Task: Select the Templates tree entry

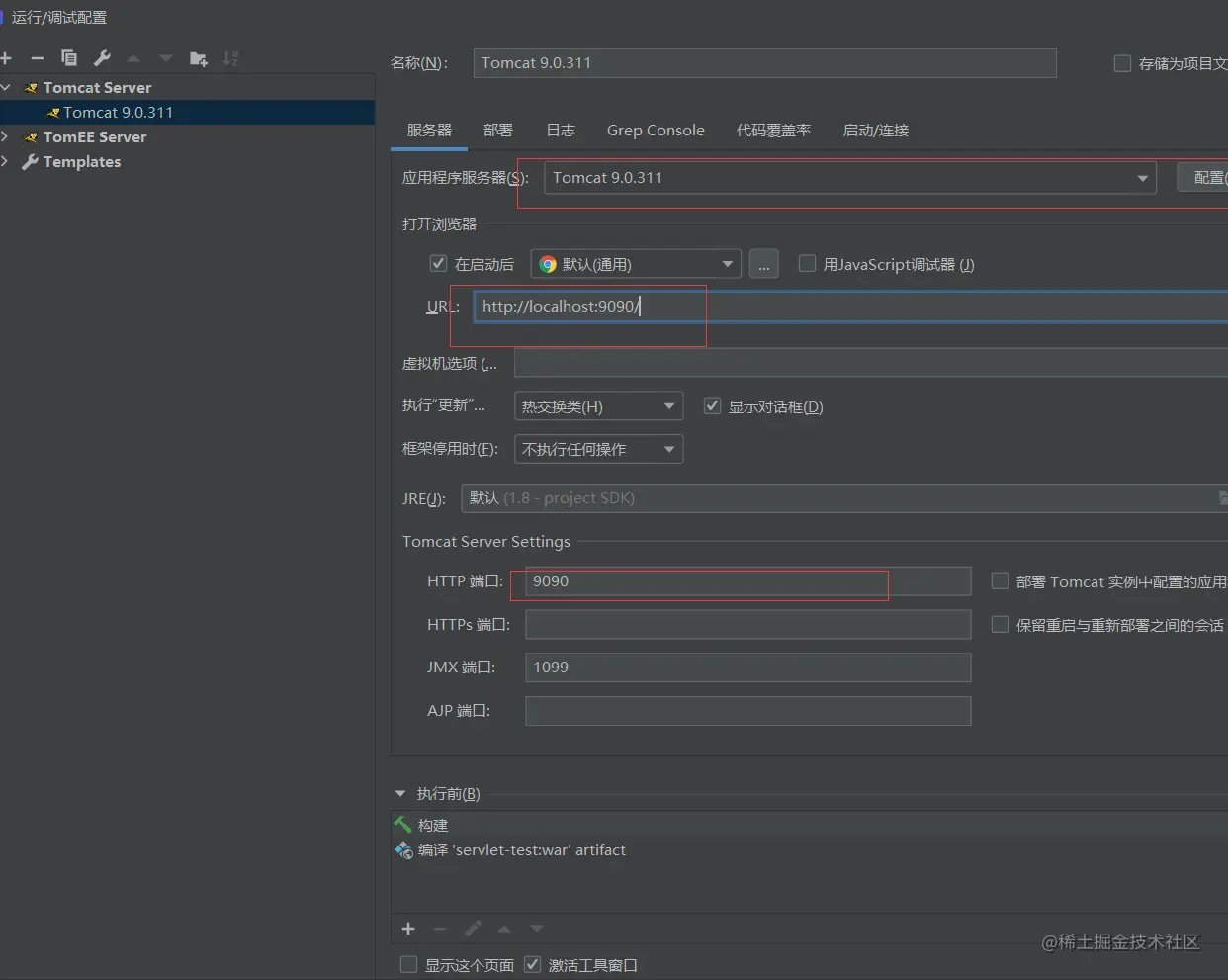Action: [x=82, y=162]
